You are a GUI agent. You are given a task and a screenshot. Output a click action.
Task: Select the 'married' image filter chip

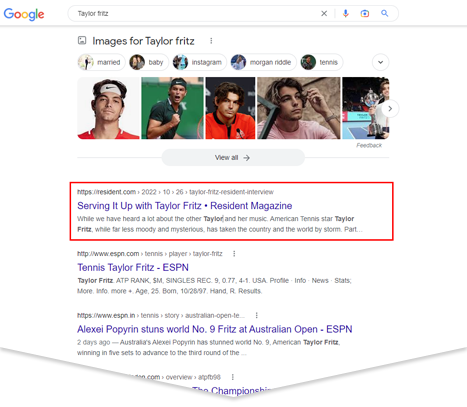[101, 62]
